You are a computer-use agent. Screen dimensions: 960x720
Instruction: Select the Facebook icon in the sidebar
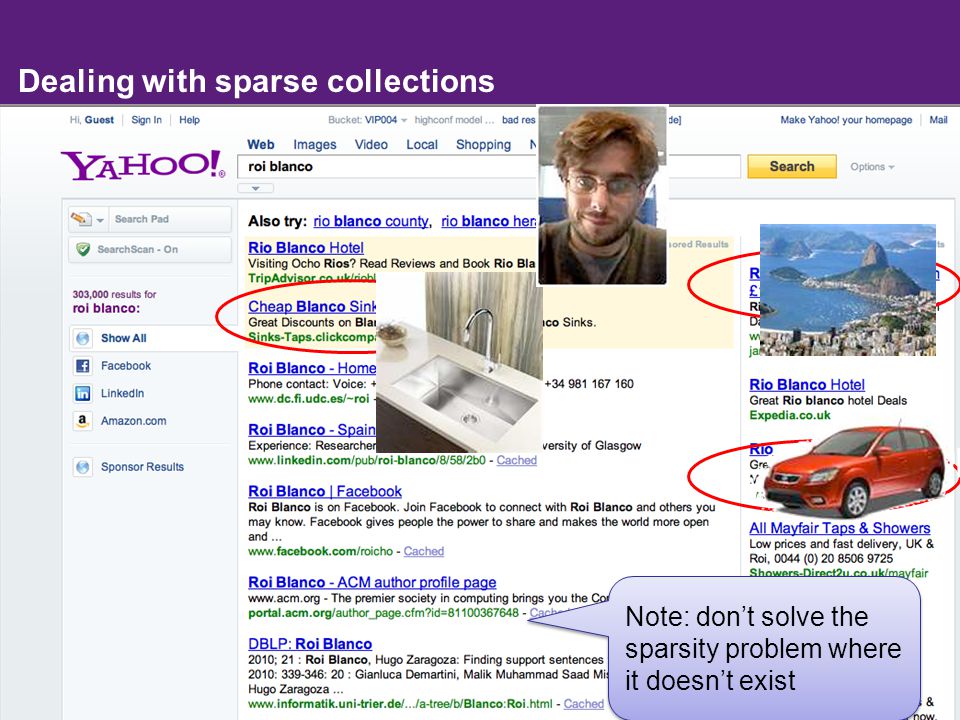82,366
